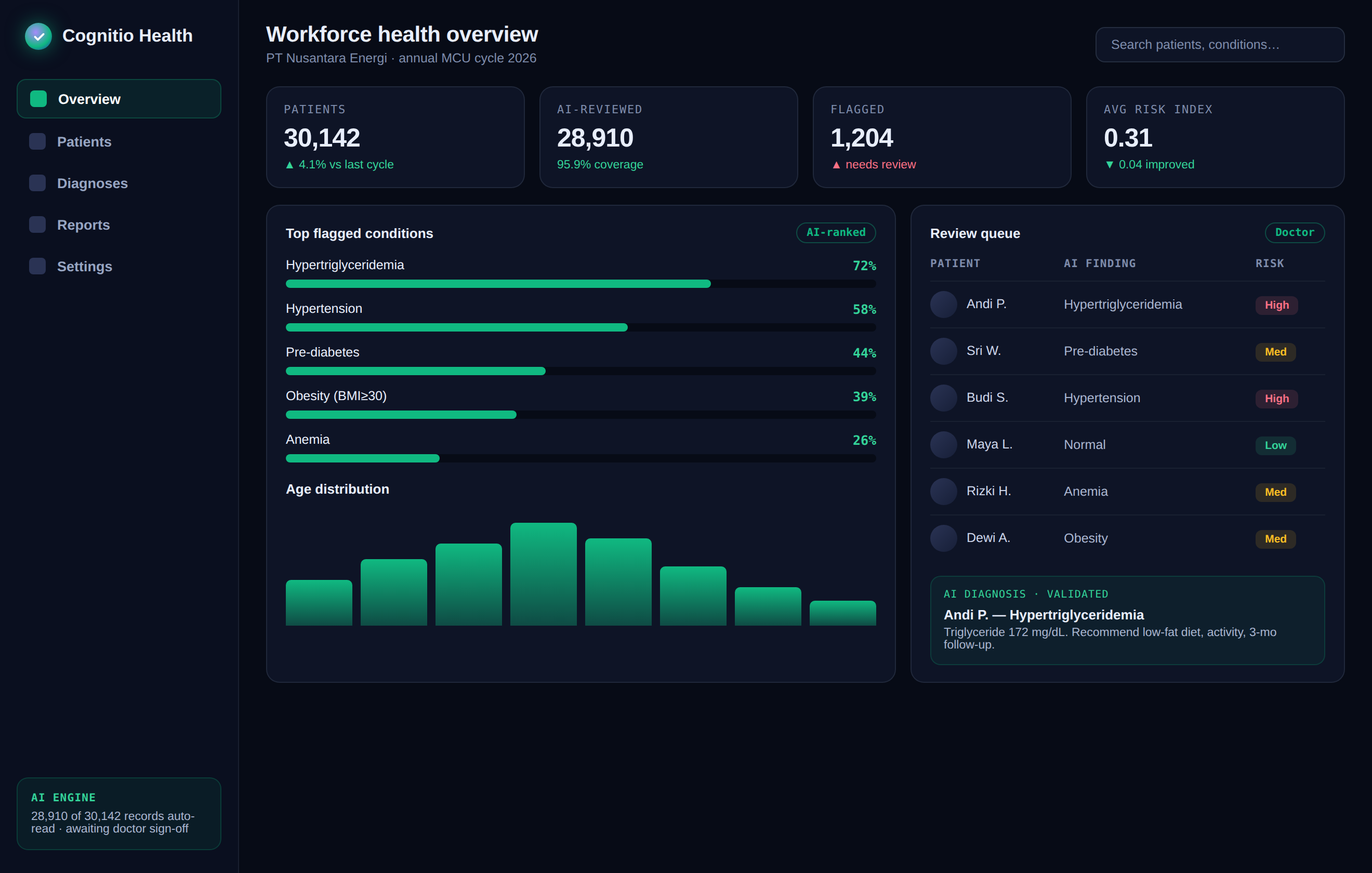Click the AI Engine status card
The width and height of the screenshot is (1372, 873).
pos(119,813)
